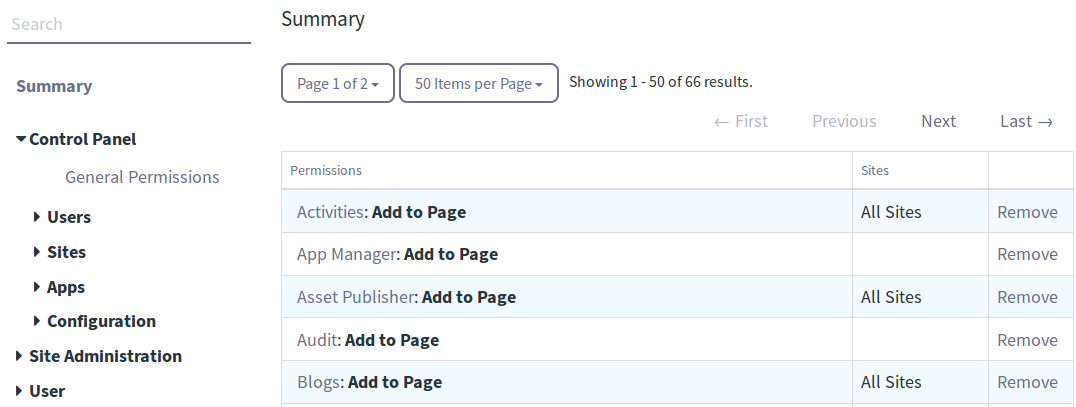This screenshot has height=407, width=1076.
Task: Remove the App Manager permission
Action: (x=1027, y=254)
